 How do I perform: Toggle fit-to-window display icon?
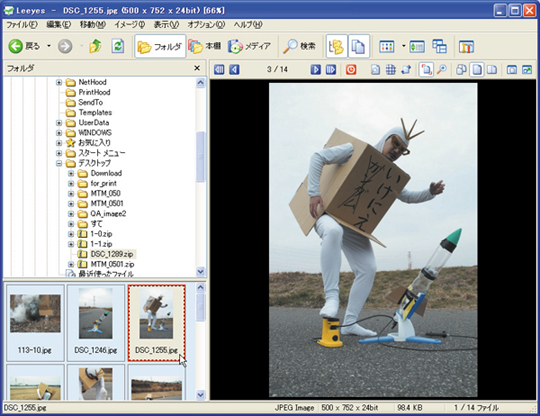pyautogui.click(x=426, y=70)
